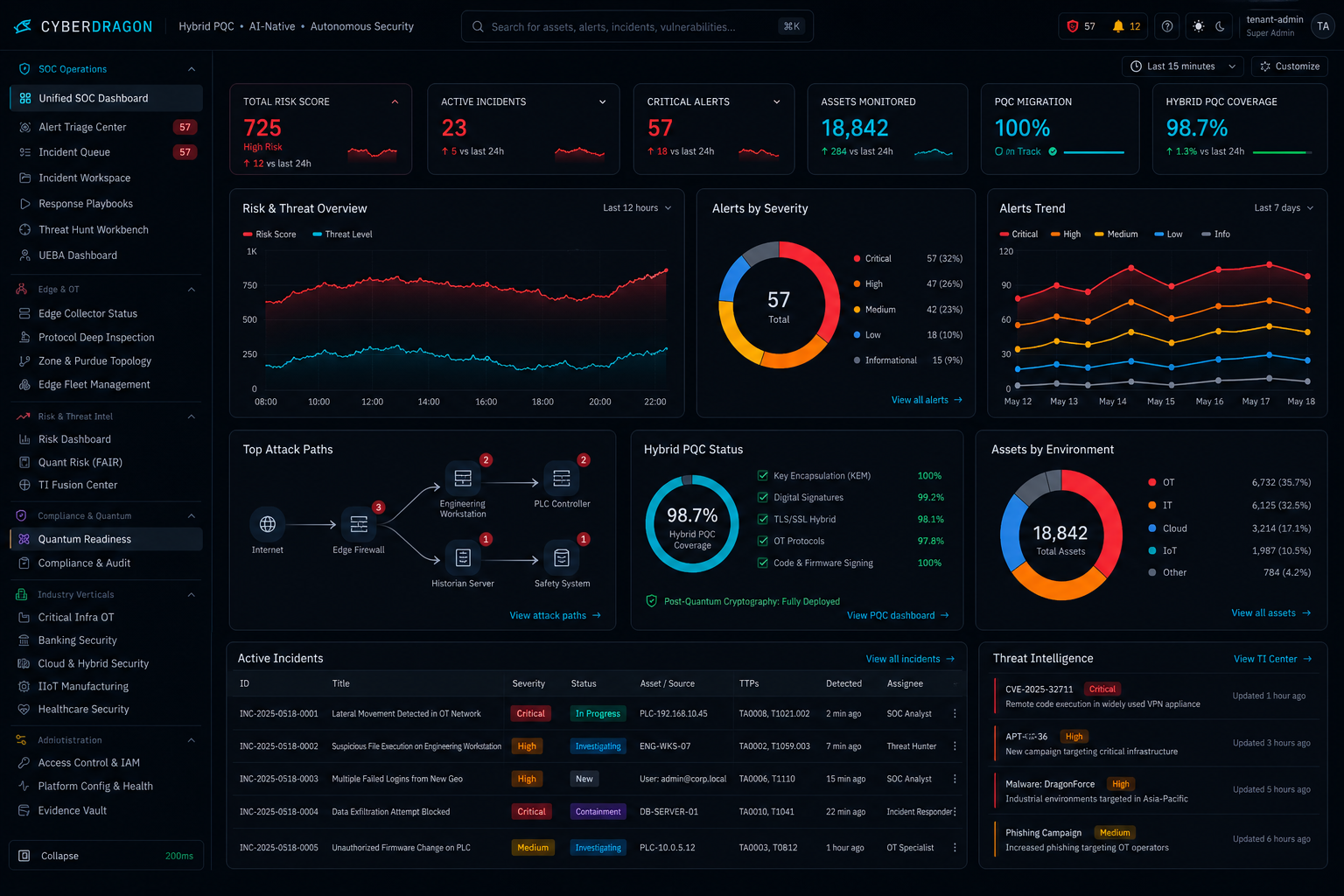Viewport: 1344px width, 896px height.
Task: Follow the View all alerts link
Action: pyautogui.click(x=927, y=400)
